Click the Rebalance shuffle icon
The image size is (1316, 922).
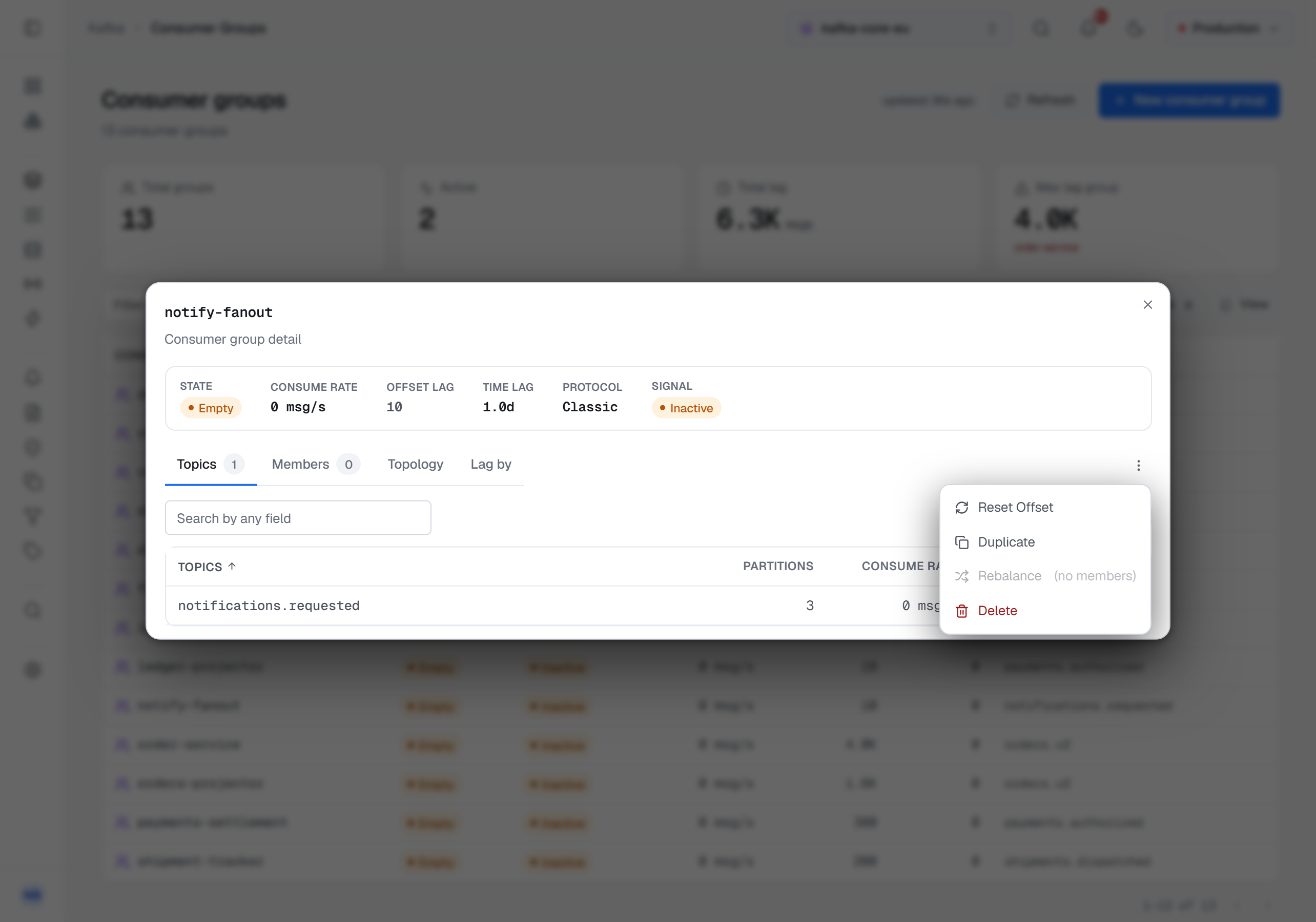click(962, 576)
